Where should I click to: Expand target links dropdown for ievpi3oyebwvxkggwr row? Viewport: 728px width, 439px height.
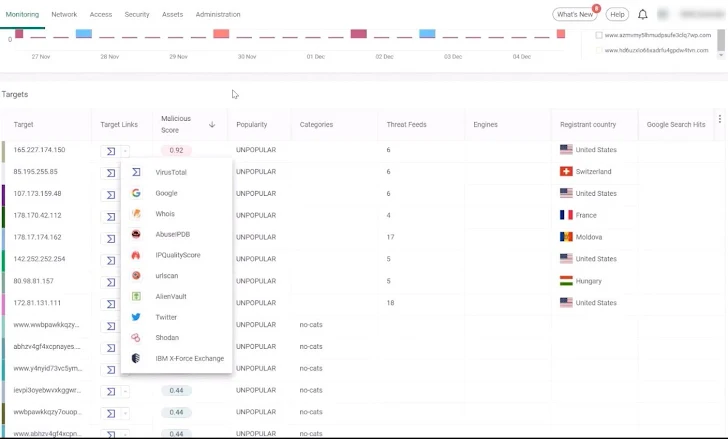pos(125,391)
